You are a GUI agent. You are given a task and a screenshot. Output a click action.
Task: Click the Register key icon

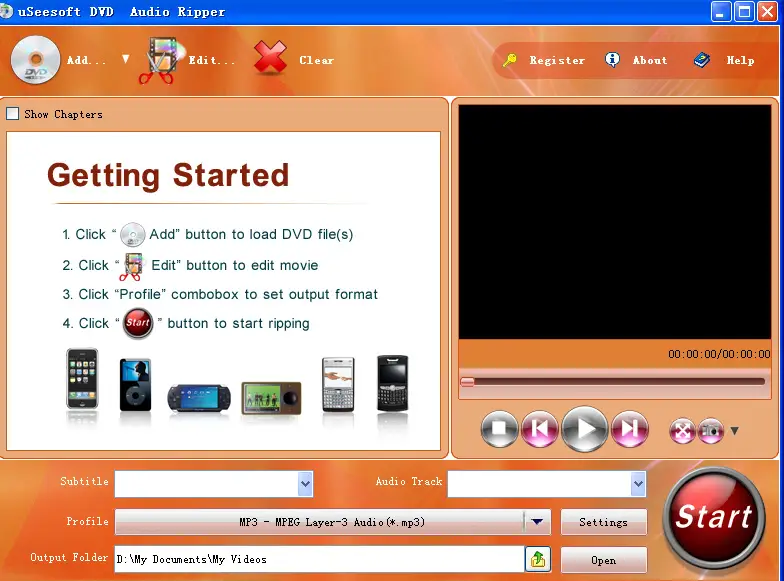510,60
